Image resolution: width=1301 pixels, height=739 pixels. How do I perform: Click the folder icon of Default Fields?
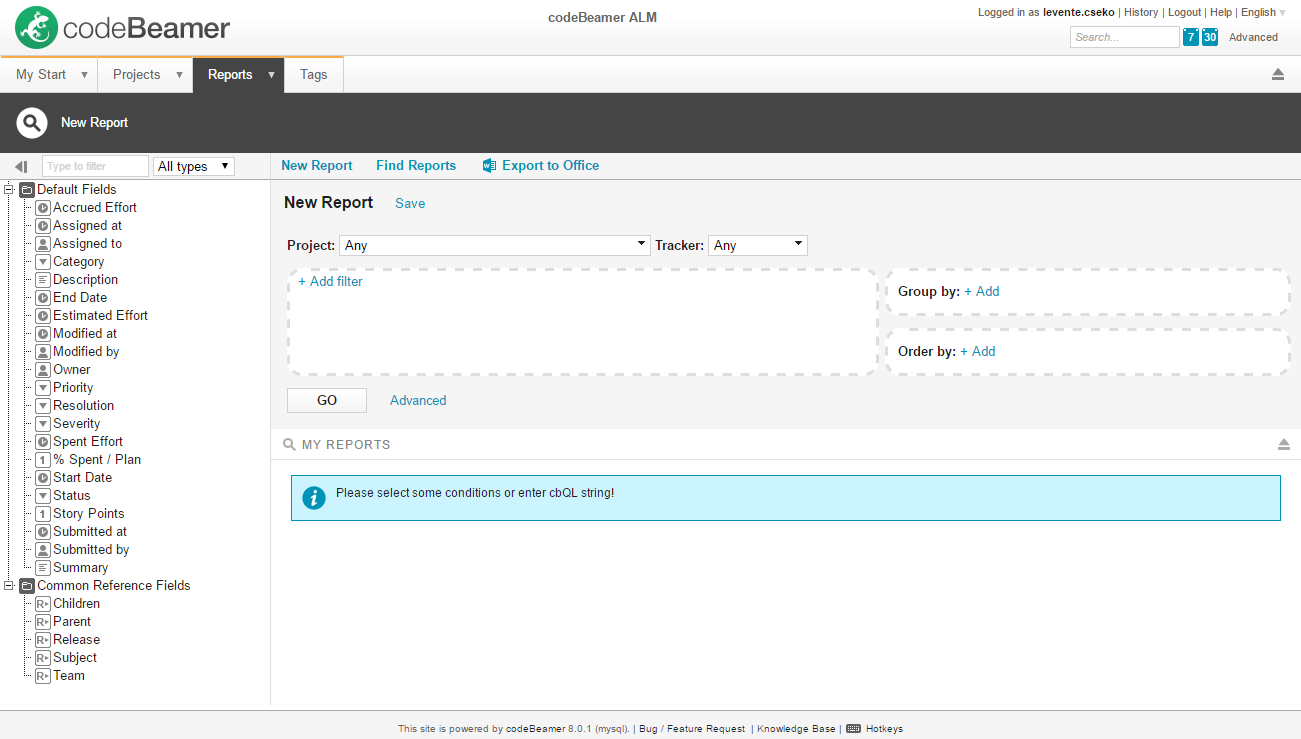(27, 190)
